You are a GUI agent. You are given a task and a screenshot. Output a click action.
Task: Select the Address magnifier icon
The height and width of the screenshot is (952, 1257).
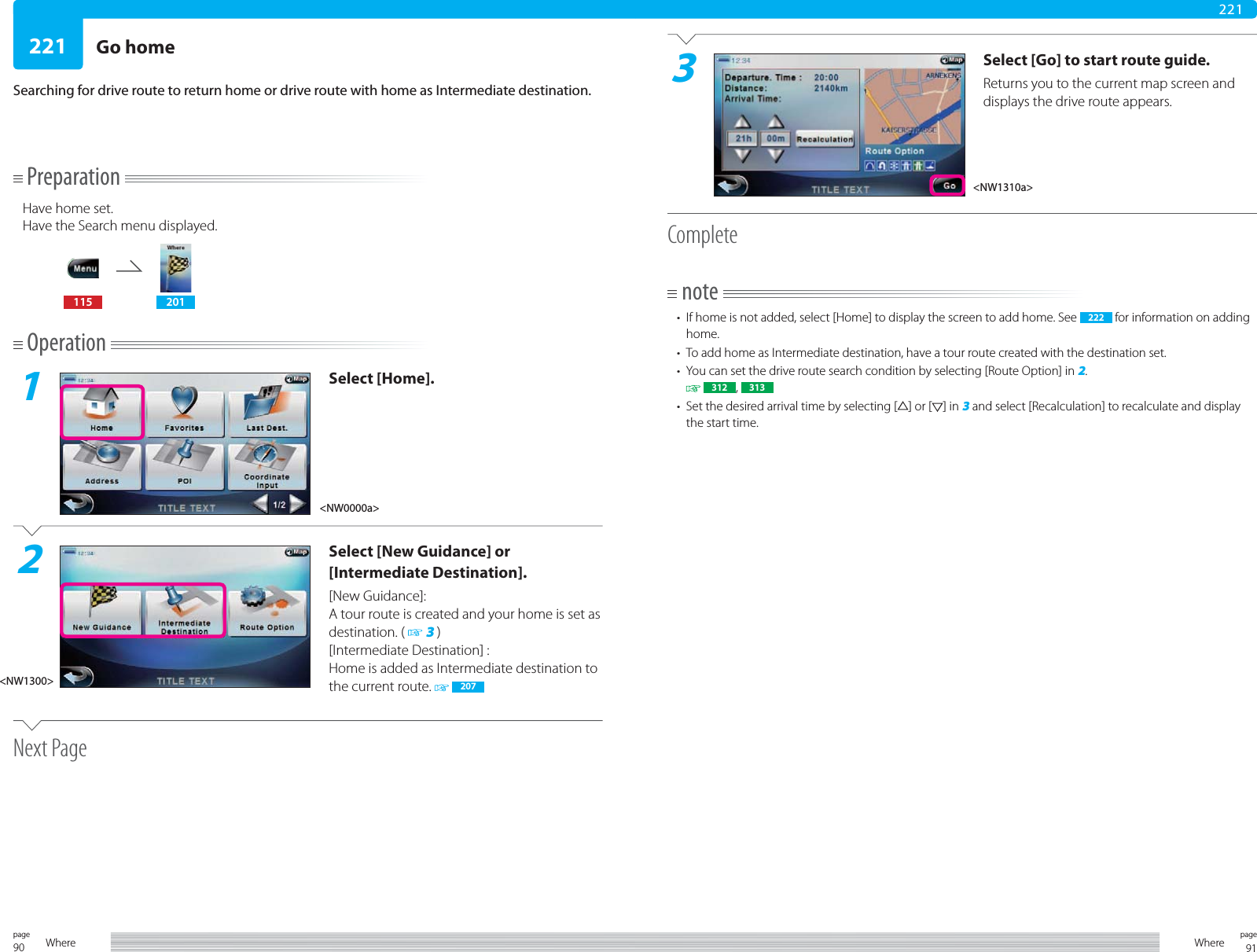point(102,465)
